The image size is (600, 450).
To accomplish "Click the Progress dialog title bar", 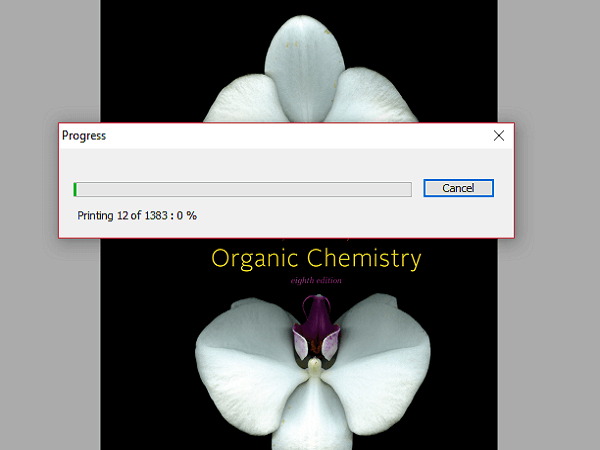I will point(250,135).
